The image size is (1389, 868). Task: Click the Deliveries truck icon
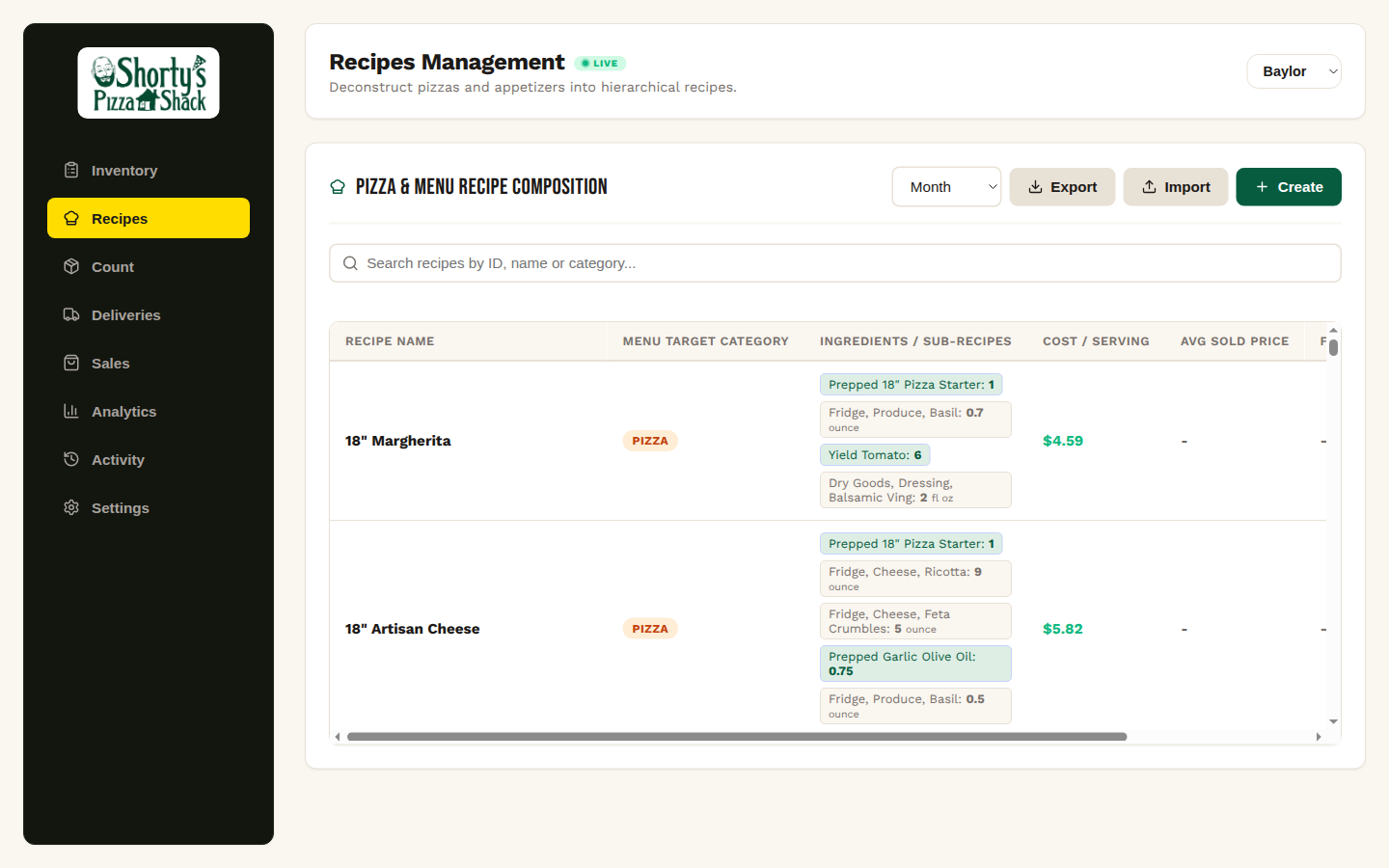click(x=71, y=314)
